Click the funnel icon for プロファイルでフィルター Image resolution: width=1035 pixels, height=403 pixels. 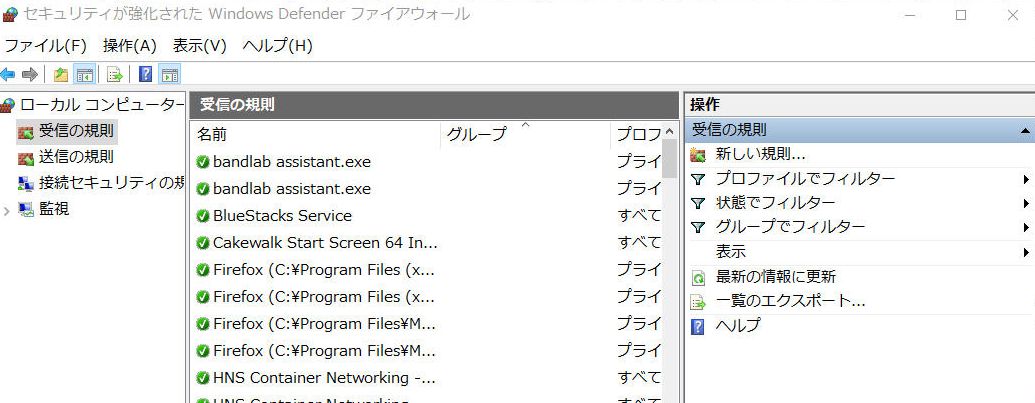coord(698,179)
